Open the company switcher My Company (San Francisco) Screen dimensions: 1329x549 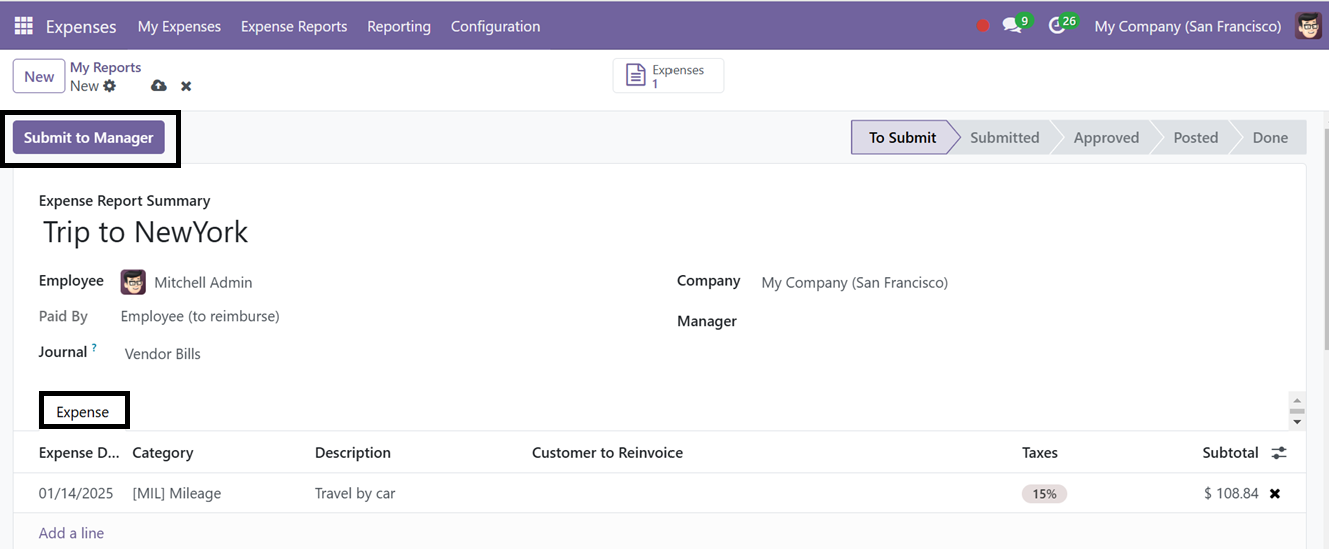pos(1187,27)
